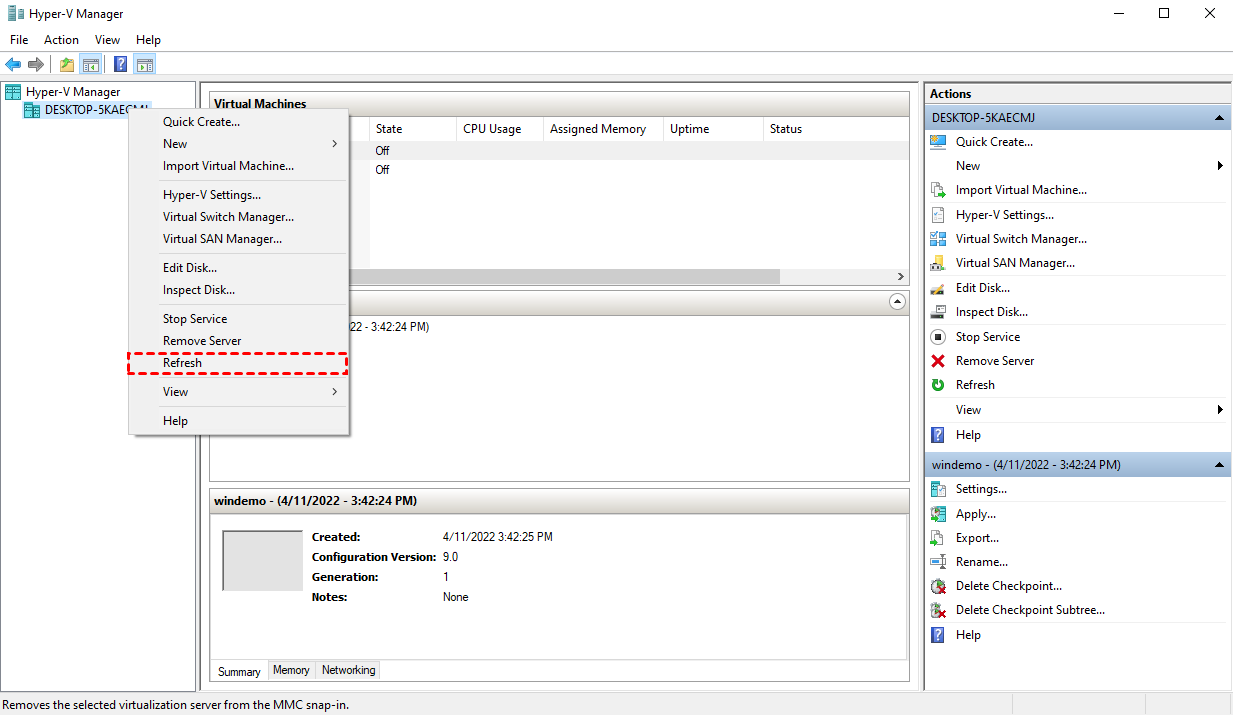Click the Help icon under DESKTOP-5KAECMJ actions
The height and width of the screenshot is (715, 1233).
tap(938, 435)
